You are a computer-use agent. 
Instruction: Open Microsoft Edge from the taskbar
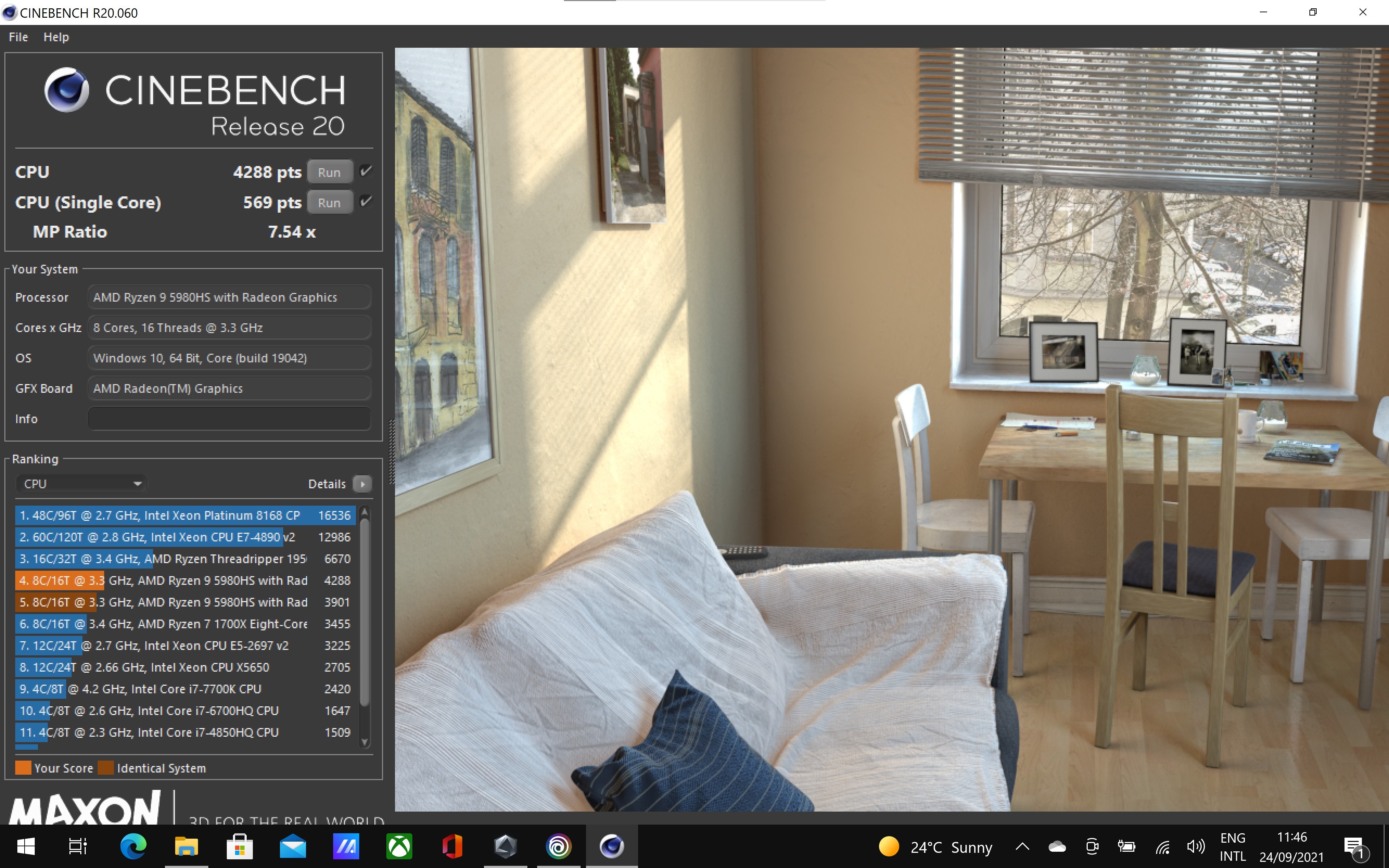pyautogui.click(x=133, y=846)
